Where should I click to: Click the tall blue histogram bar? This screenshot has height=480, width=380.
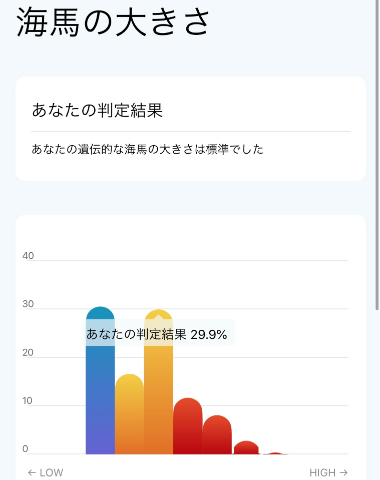click(x=100, y=380)
